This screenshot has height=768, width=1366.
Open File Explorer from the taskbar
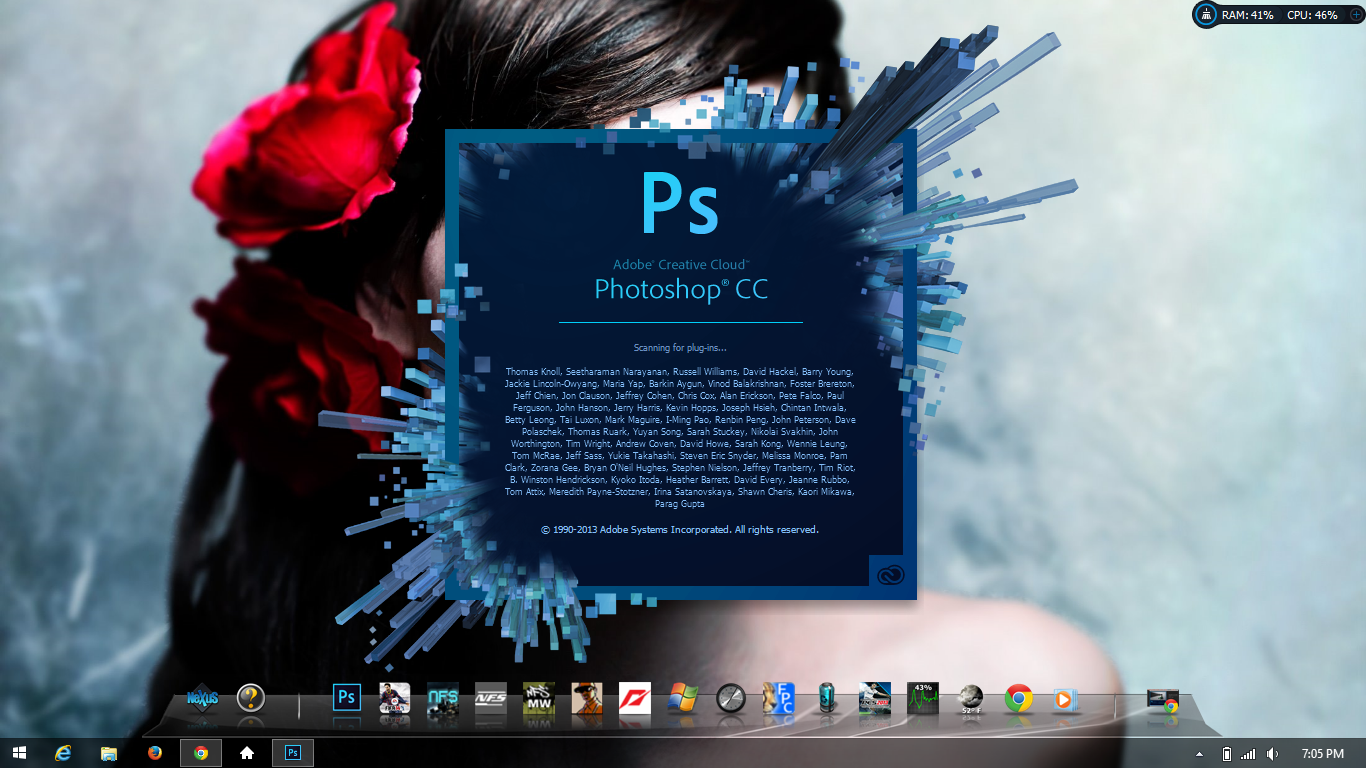[x=109, y=753]
